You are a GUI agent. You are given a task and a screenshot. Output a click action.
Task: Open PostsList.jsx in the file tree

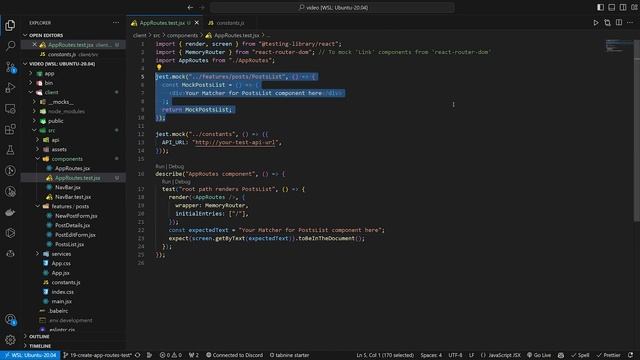click(x=69, y=244)
